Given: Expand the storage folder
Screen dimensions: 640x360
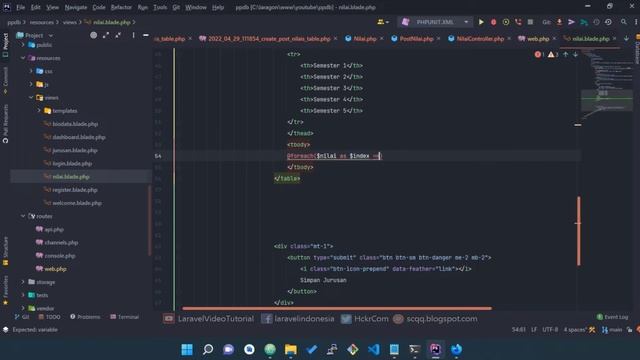Looking at the screenshot, I should (x=23, y=282).
